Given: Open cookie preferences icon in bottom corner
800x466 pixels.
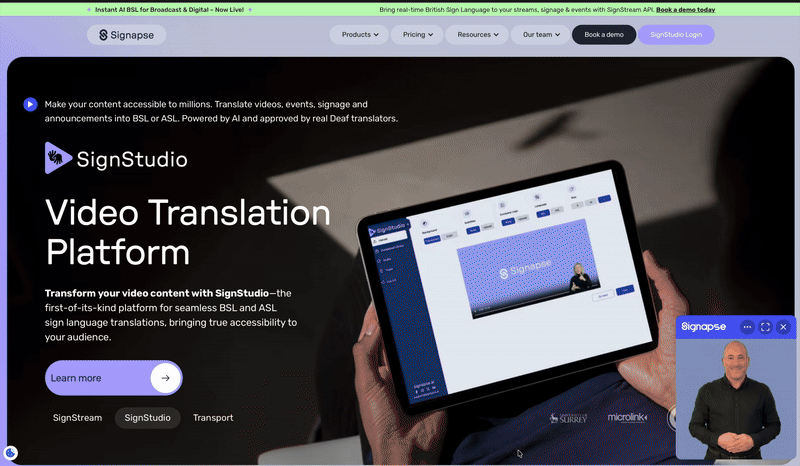Looking at the screenshot, I should point(10,453).
